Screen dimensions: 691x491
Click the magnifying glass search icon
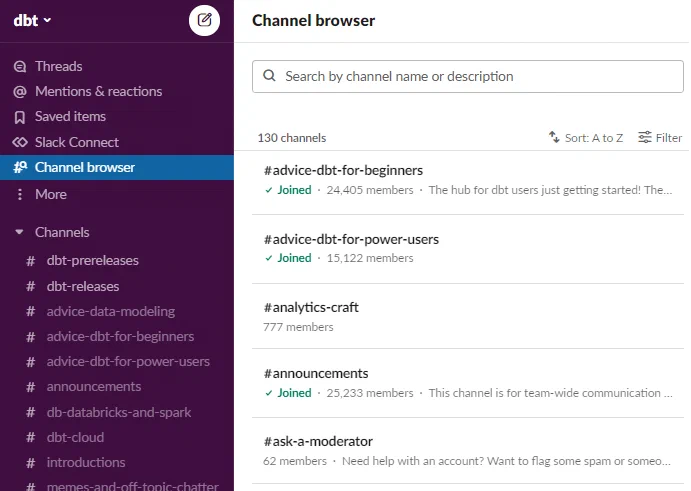coord(269,76)
